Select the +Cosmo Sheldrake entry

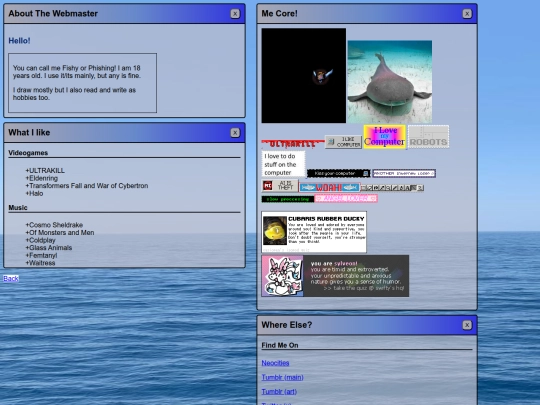tap(54, 225)
